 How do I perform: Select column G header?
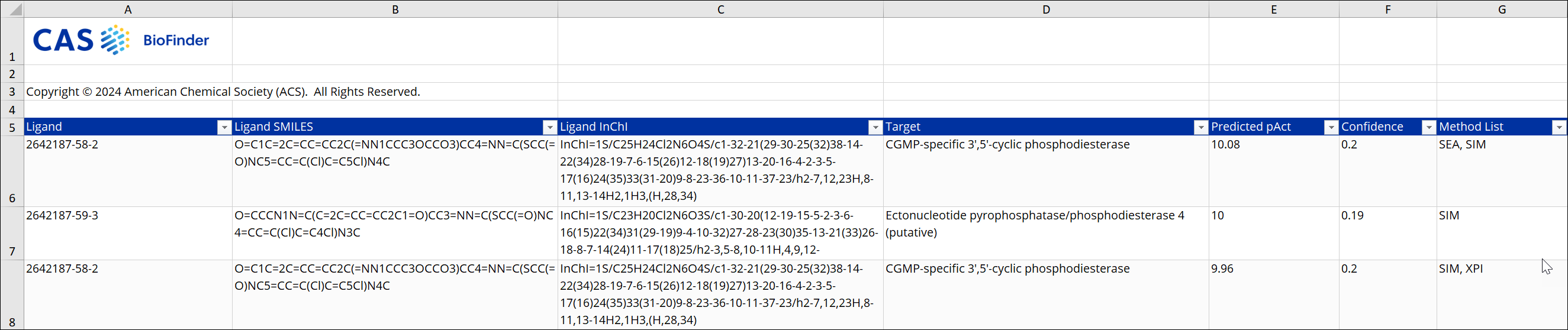(x=1502, y=9)
